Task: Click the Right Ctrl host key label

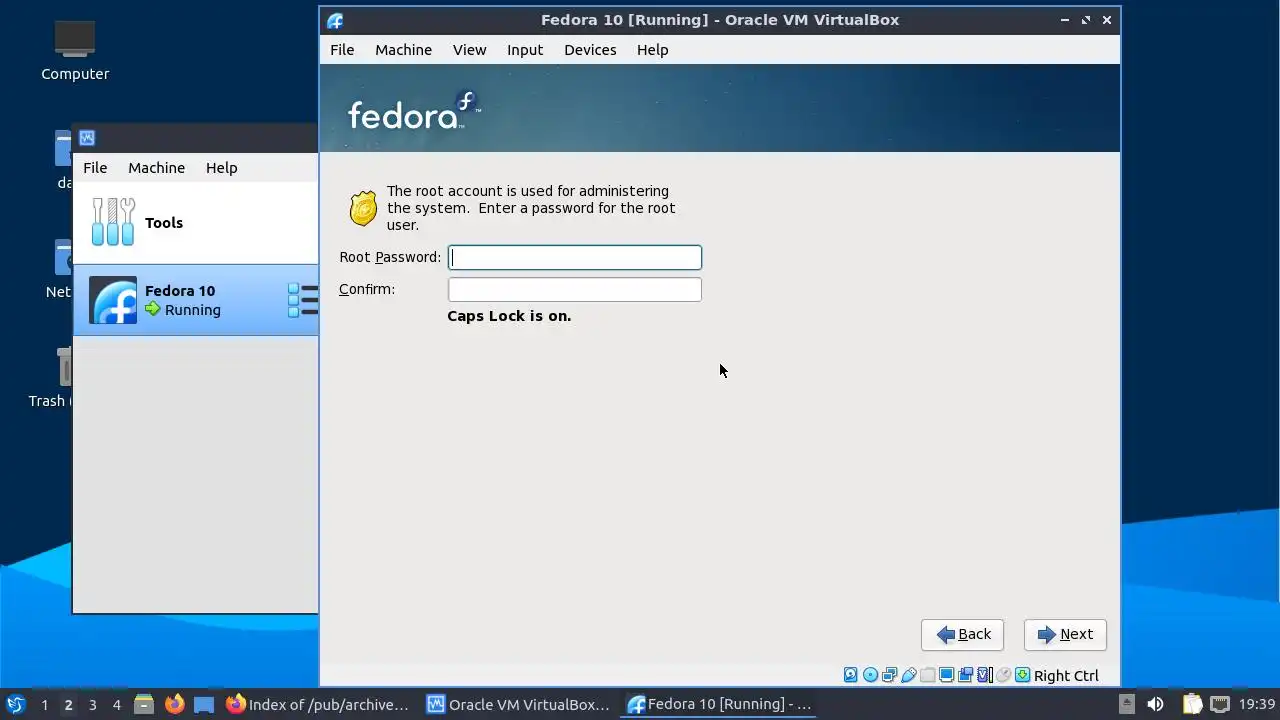Action: tap(1066, 676)
